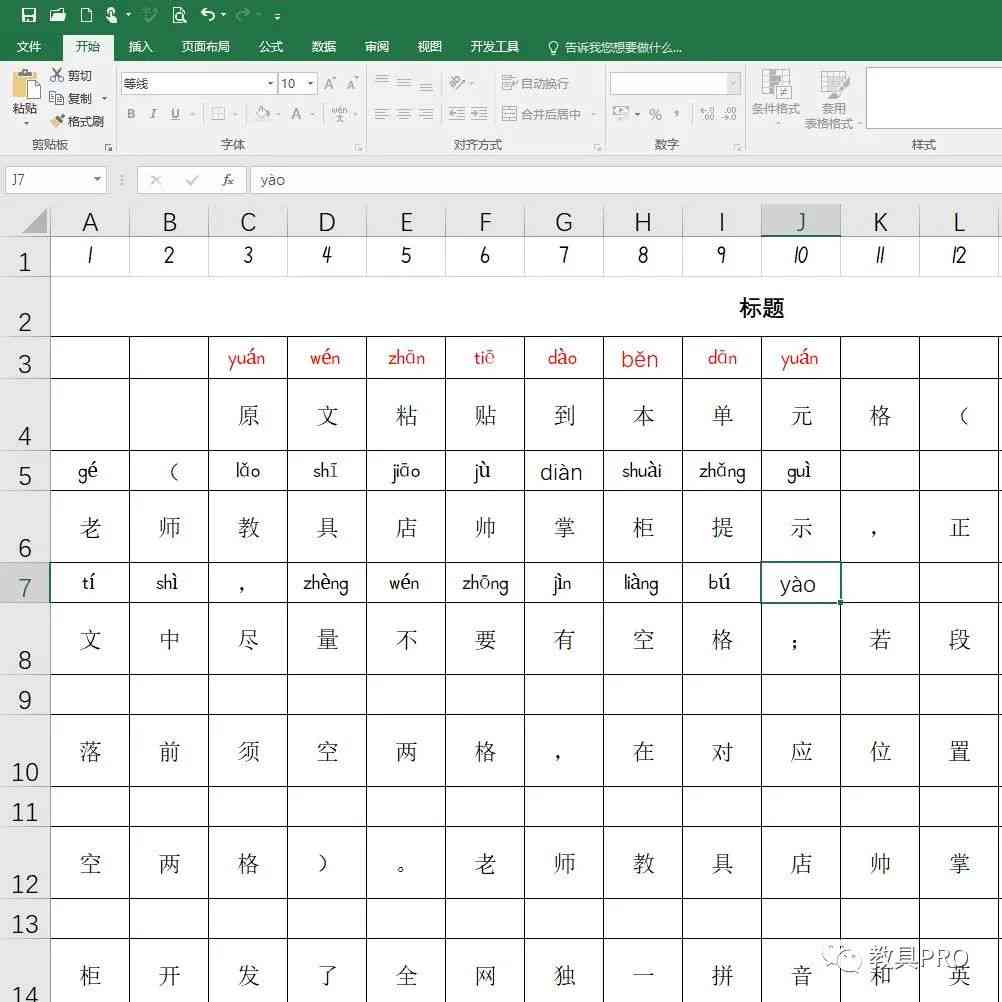Expand the 粘贴 paste options arrow
The width and height of the screenshot is (1002, 1002).
pyautogui.click(x=26, y=123)
